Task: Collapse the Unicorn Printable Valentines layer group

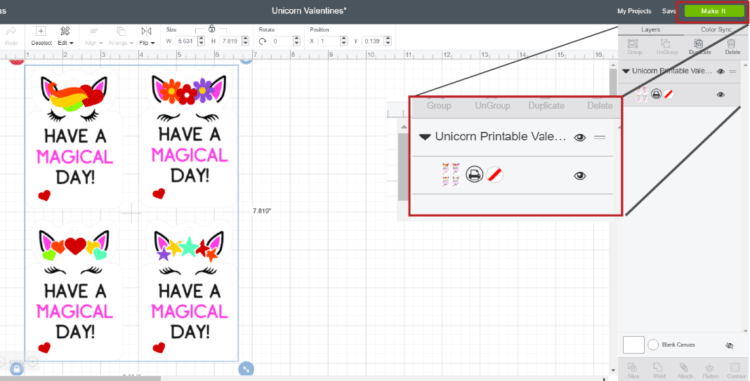Action: pyautogui.click(x=626, y=71)
